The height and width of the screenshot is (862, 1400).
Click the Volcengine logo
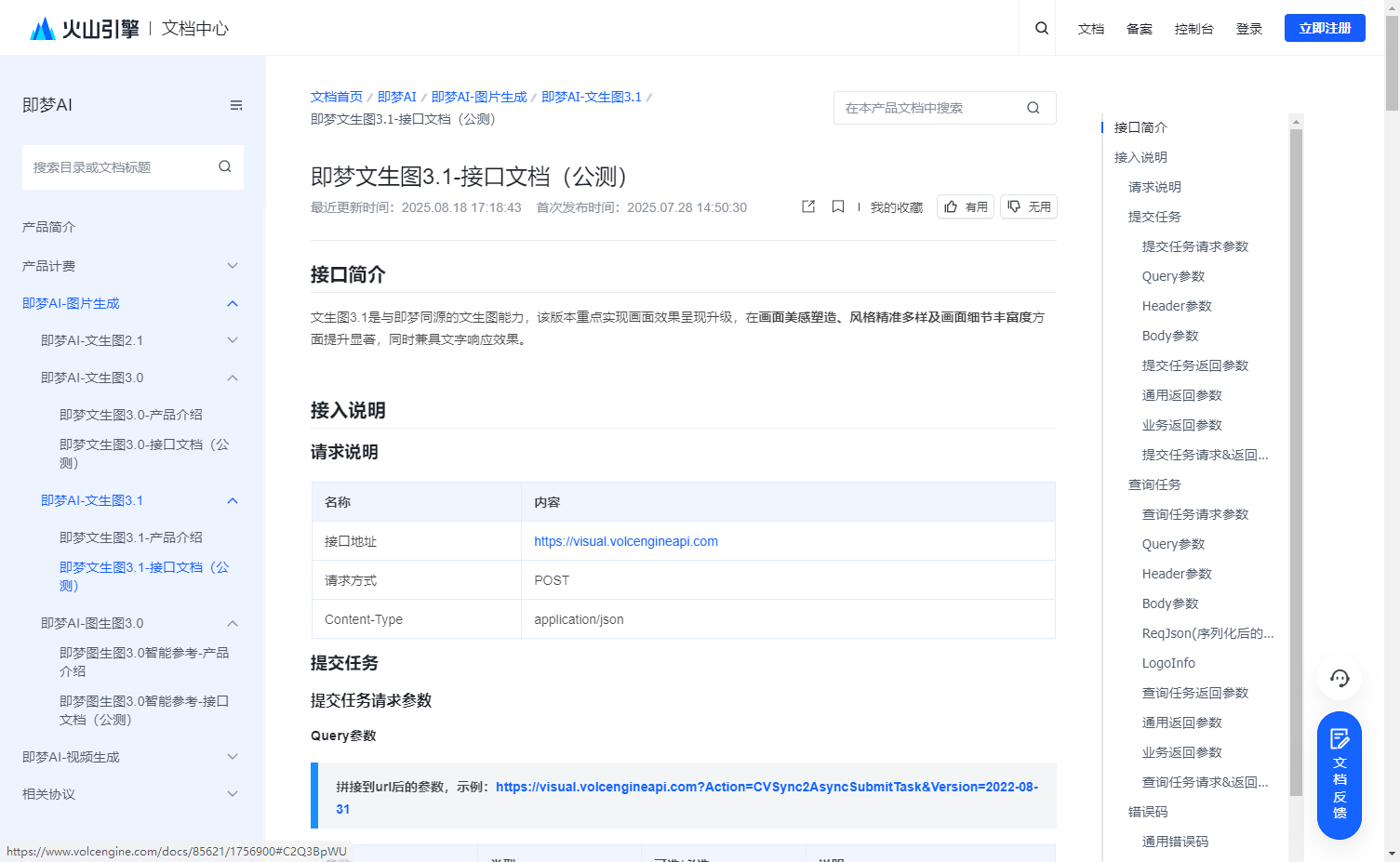pyautogui.click(x=84, y=29)
